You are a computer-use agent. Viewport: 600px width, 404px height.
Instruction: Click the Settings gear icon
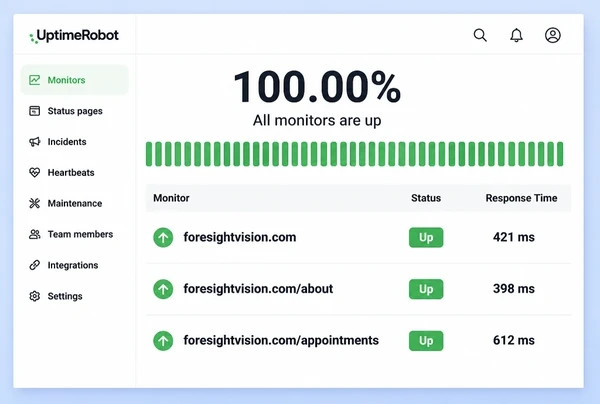[x=34, y=296]
